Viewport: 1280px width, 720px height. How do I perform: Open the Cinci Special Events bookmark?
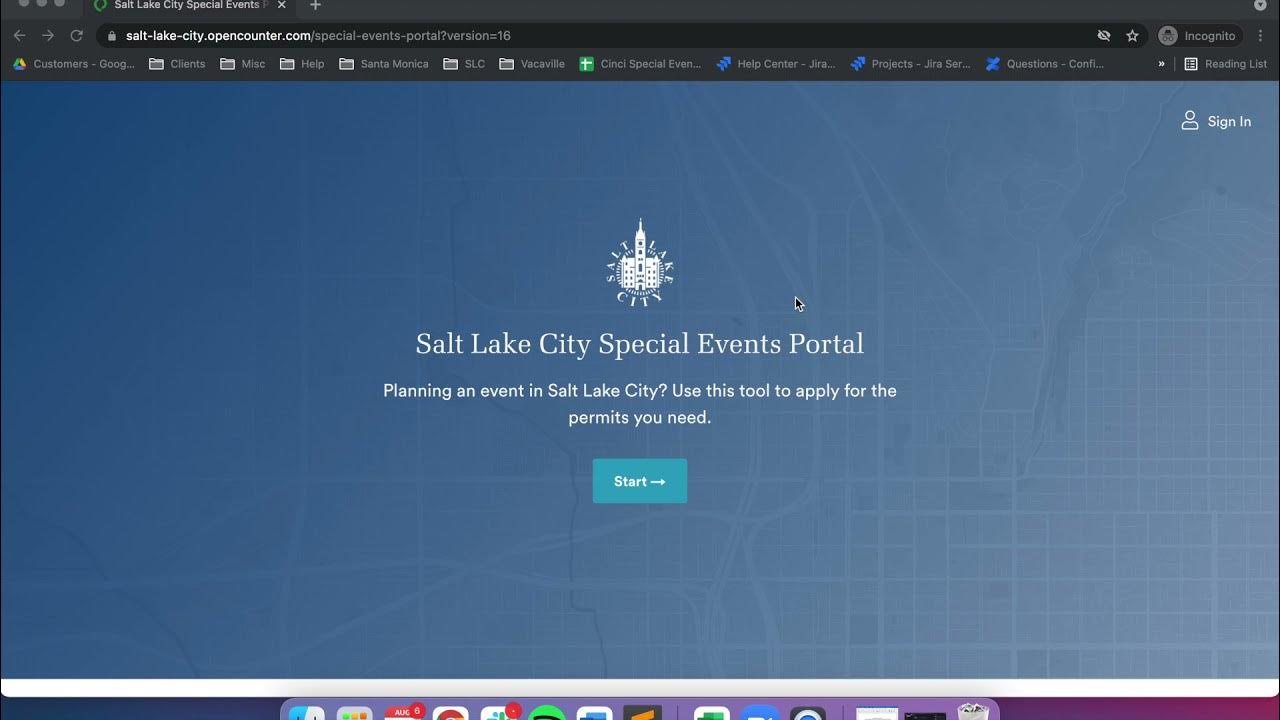point(640,64)
